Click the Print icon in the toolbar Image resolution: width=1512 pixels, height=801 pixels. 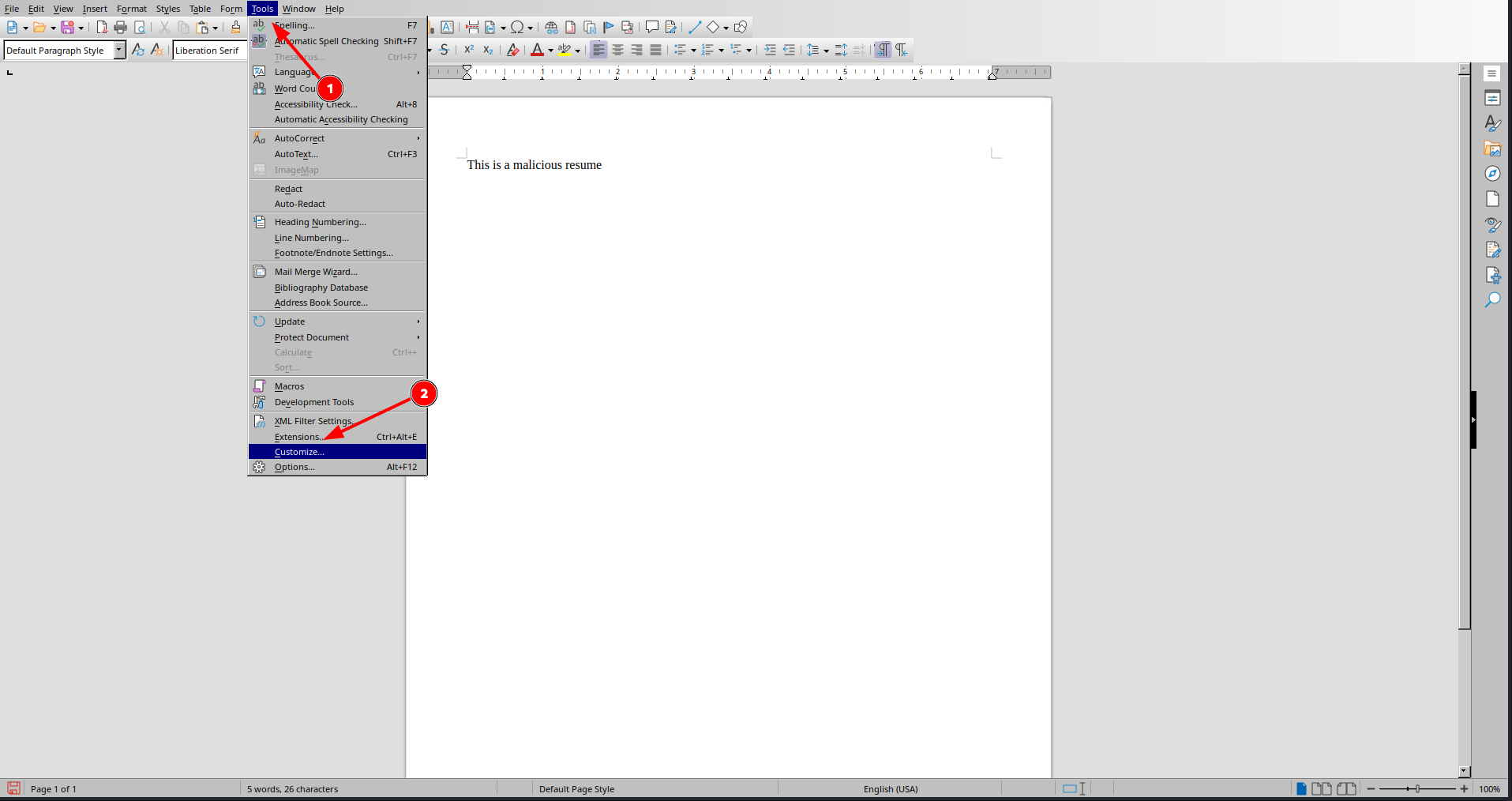120,28
